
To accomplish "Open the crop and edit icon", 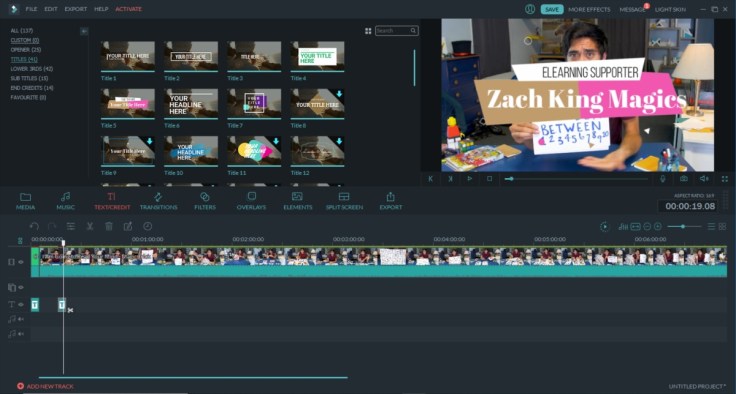I will point(128,226).
